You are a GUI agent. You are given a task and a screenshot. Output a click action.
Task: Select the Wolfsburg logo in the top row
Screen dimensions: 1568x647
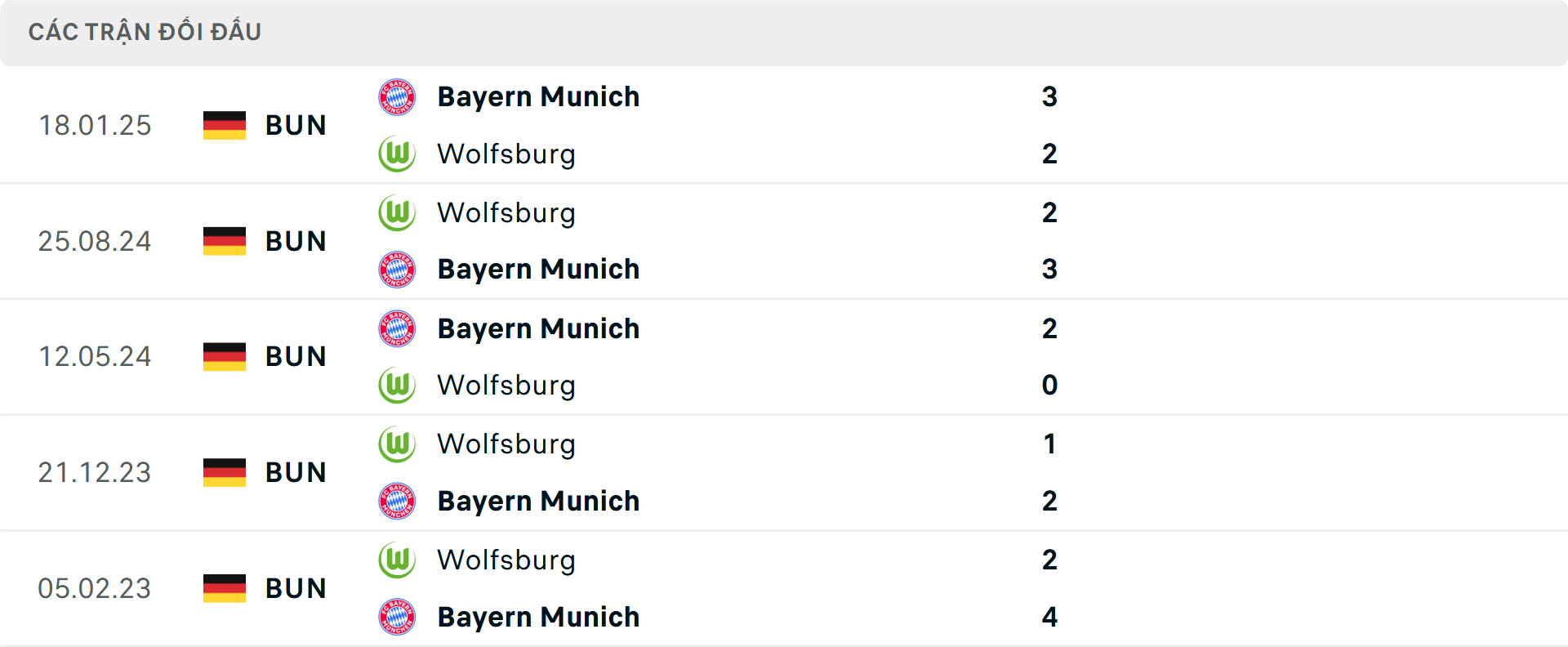397,154
